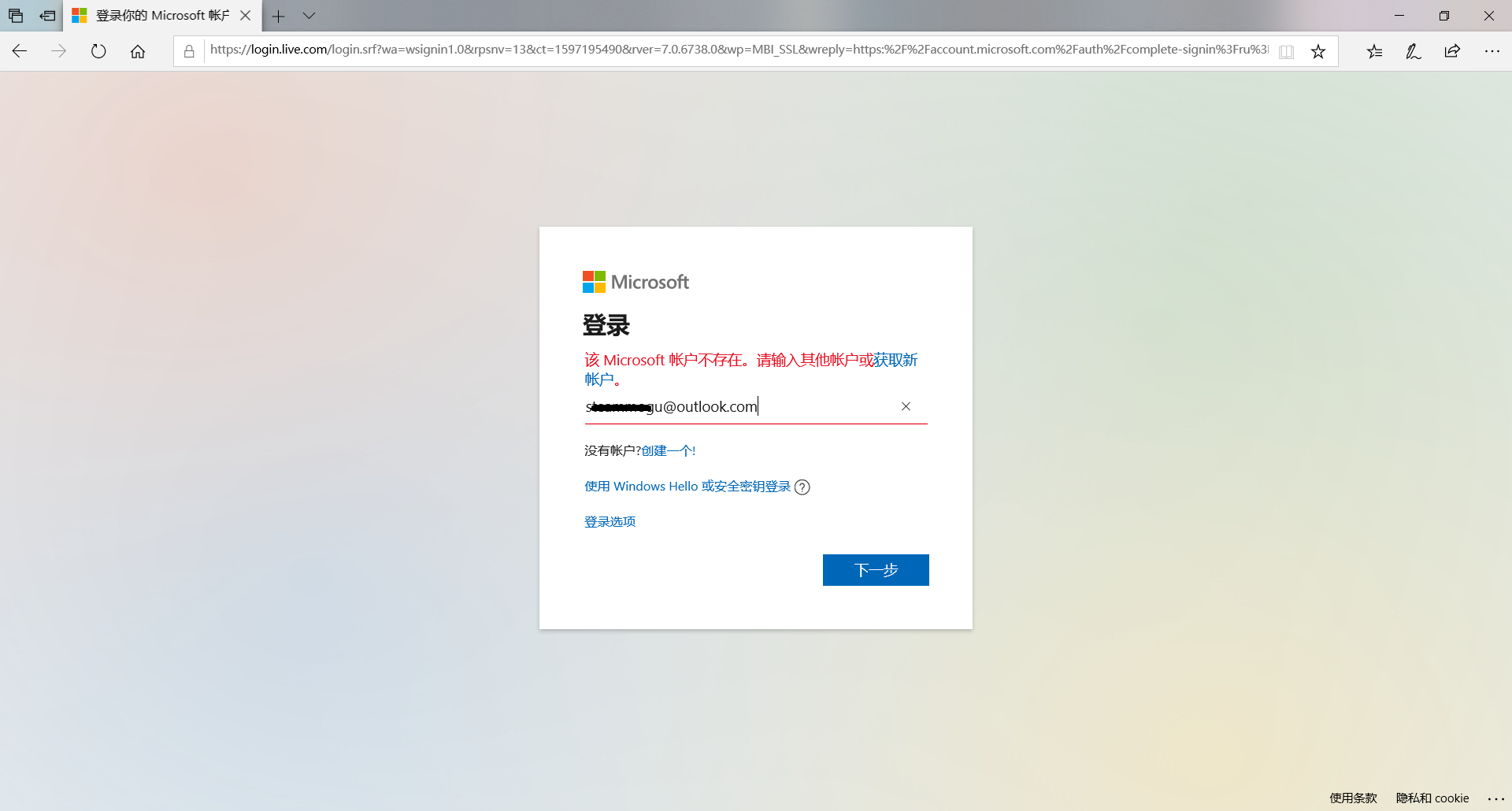Show site security lock info
The width and height of the screenshot is (1512, 811).
189,51
